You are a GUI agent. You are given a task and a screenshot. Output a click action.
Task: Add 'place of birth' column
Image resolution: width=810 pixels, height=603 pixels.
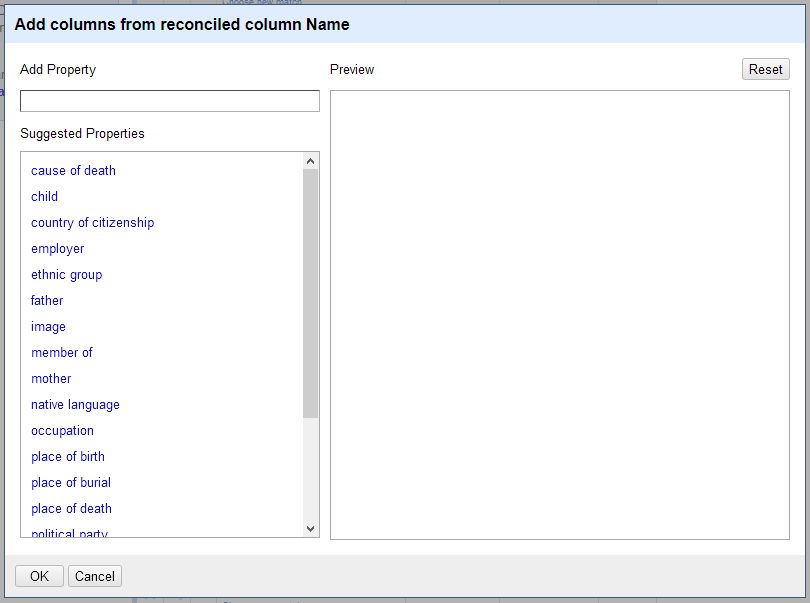click(67, 456)
